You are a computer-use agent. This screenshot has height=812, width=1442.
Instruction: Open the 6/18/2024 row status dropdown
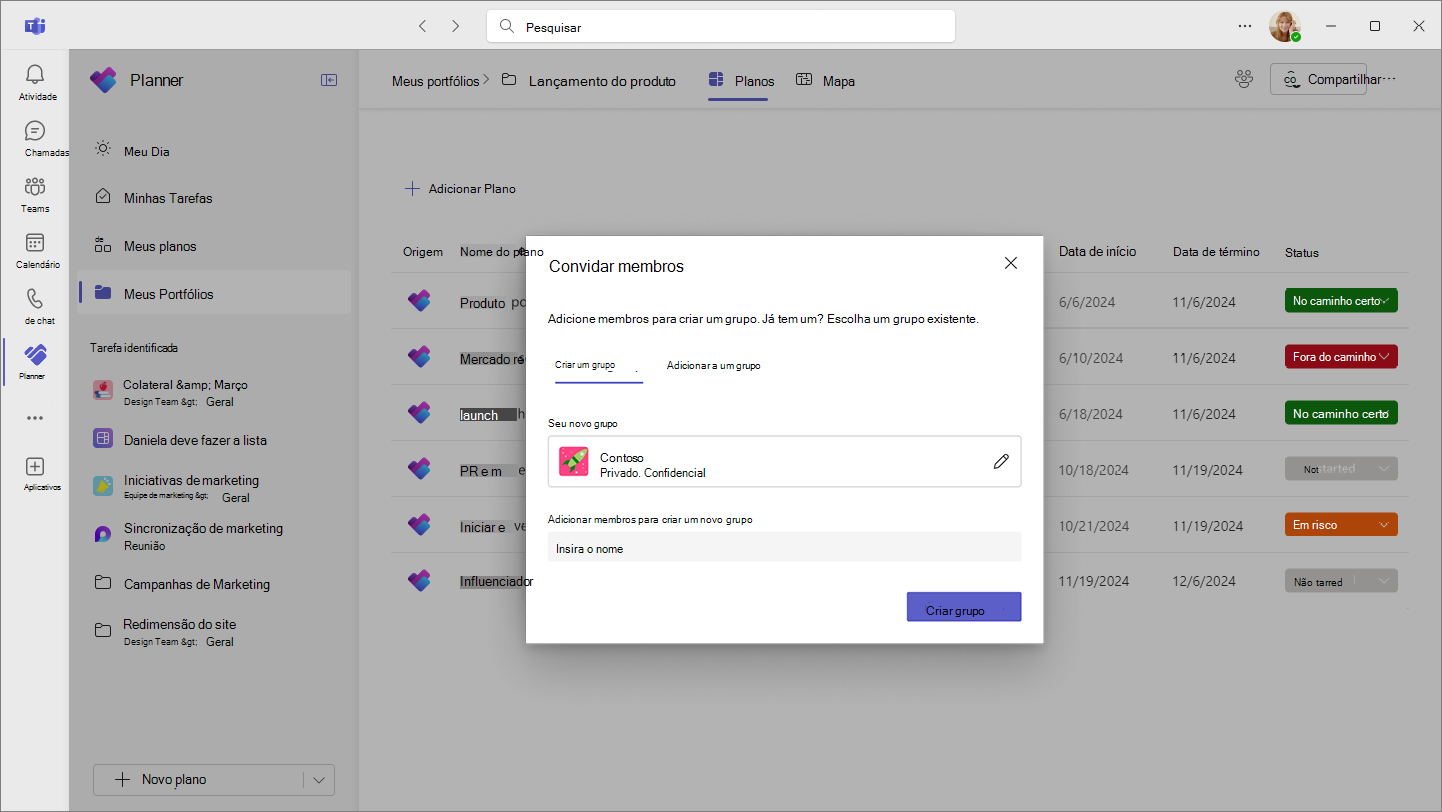click(x=1341, y=413)
